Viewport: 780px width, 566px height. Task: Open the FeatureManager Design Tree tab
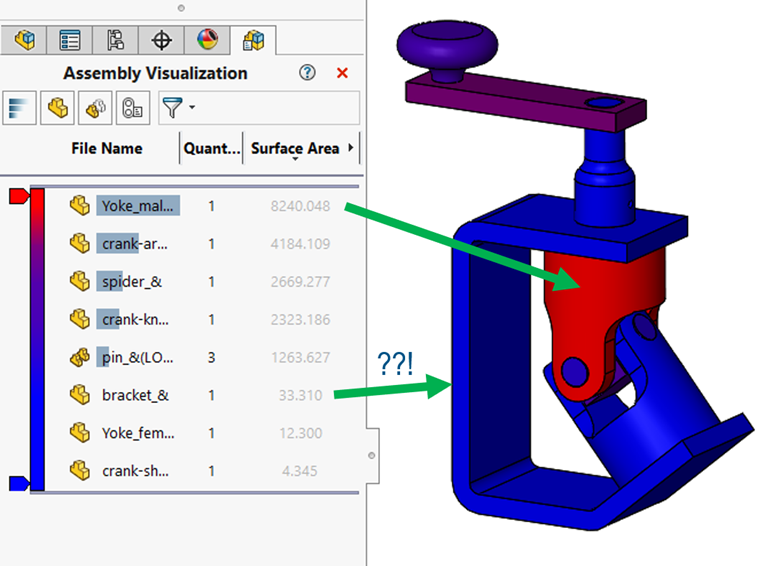point(24,40)
